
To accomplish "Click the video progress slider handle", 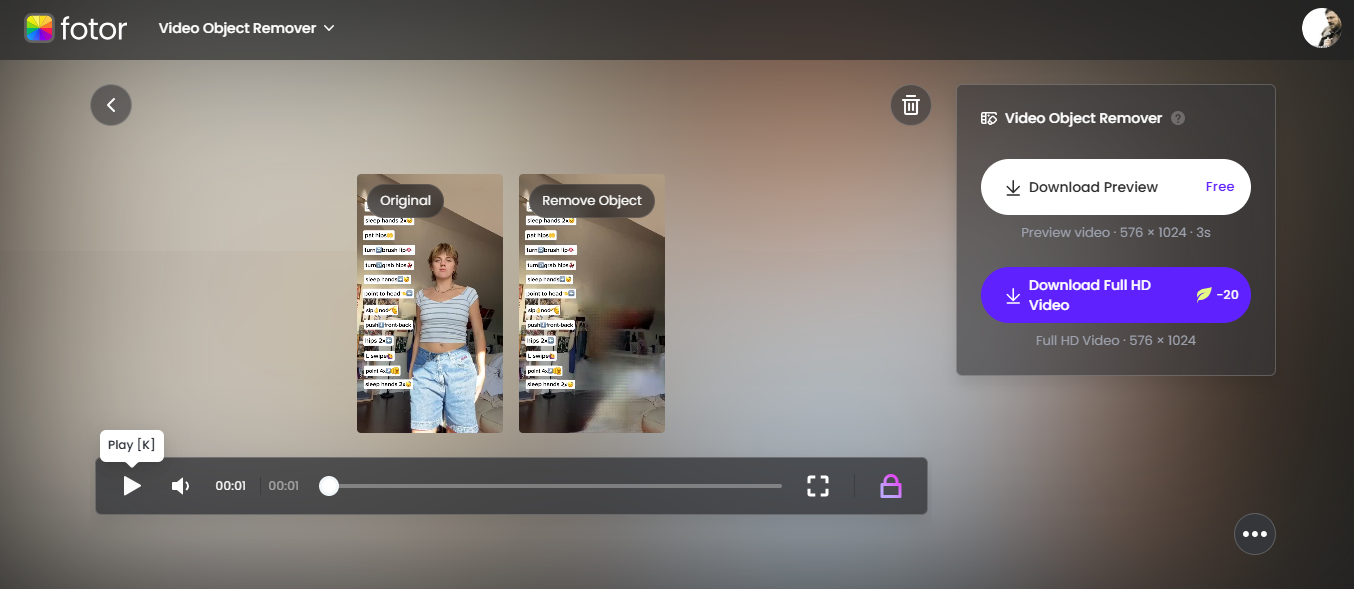I will click(329, 486).
